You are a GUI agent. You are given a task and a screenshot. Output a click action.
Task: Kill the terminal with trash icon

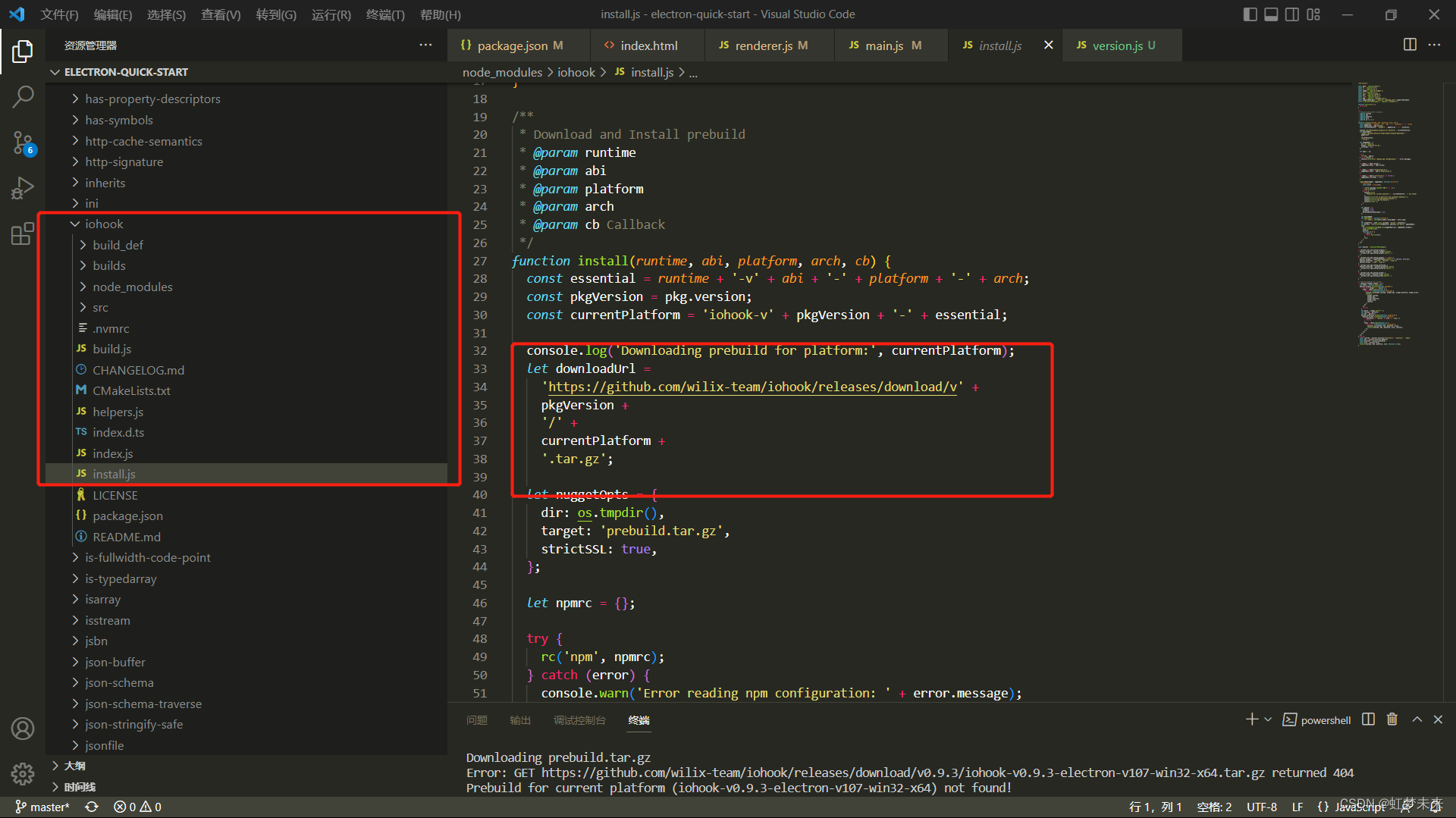click(1392, 719)
